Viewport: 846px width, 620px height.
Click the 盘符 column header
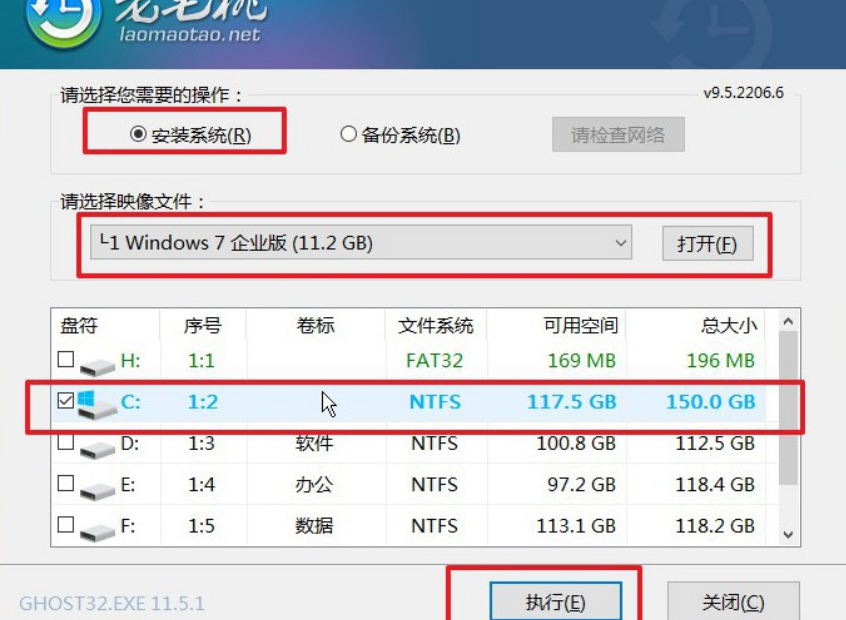click(79, 325)
